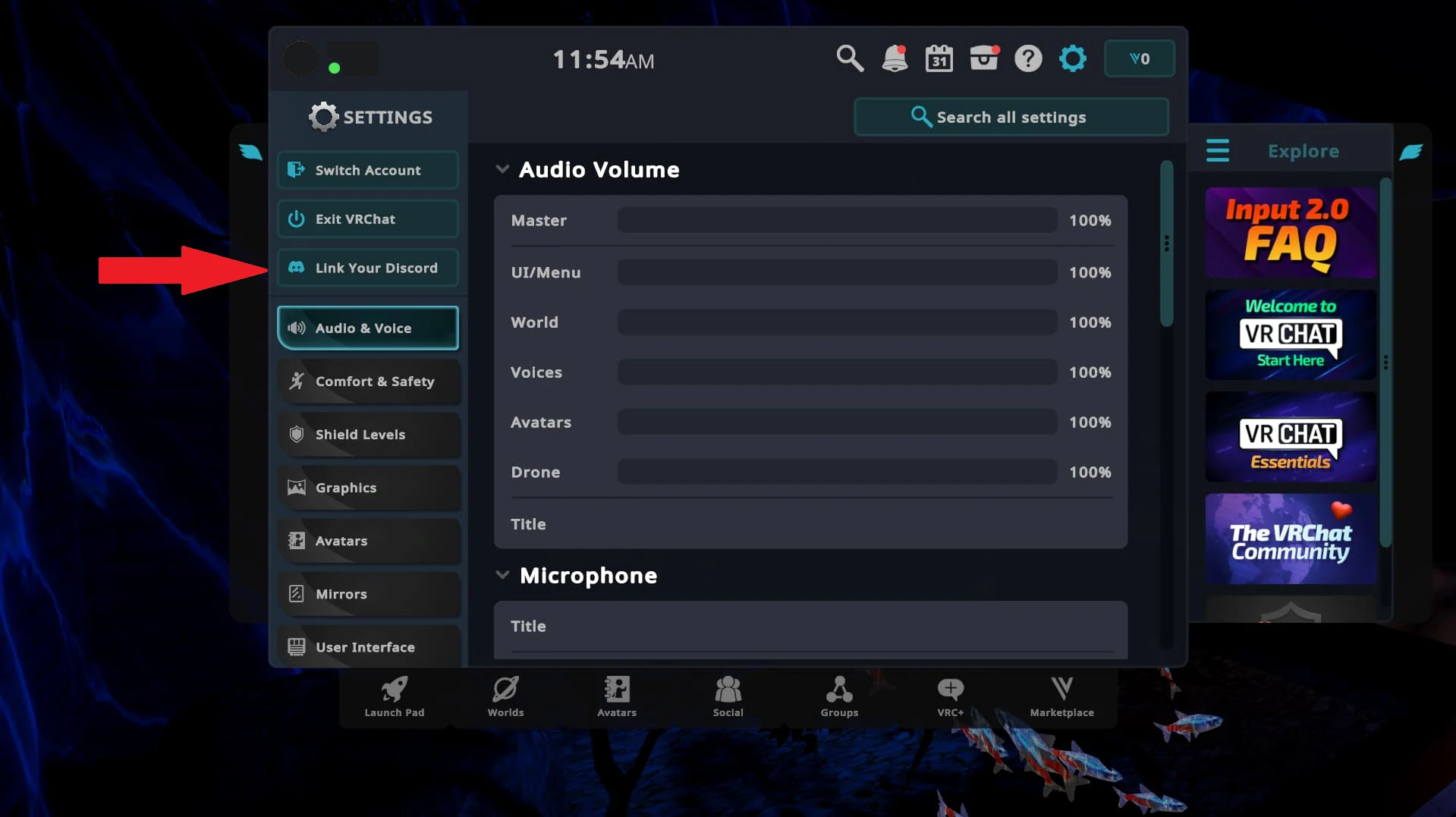Select the User Interface category
Image resolution: width=1456 pixels, height=817 pixels.
(368, 646)
